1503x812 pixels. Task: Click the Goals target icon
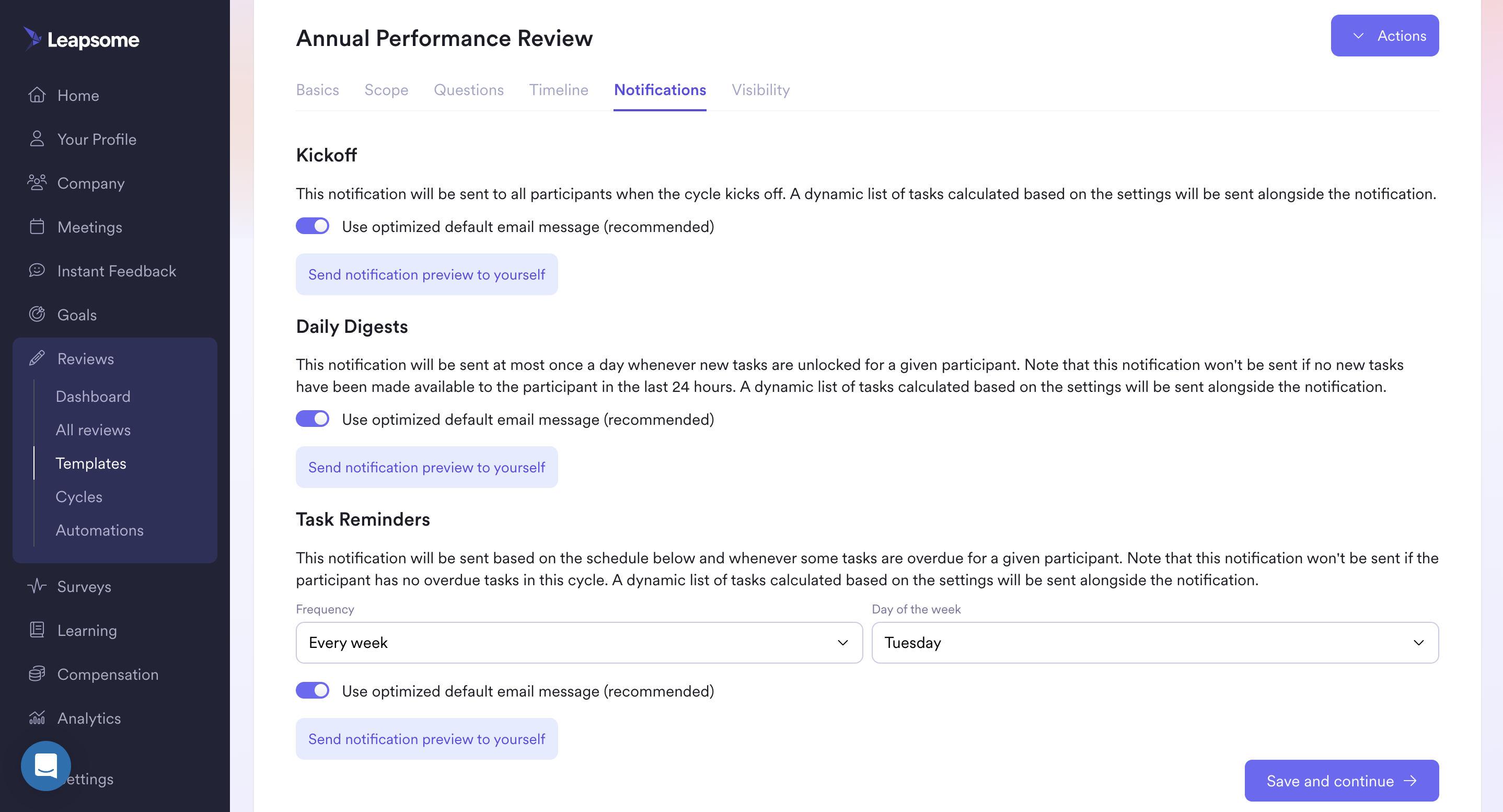point(37,315)
